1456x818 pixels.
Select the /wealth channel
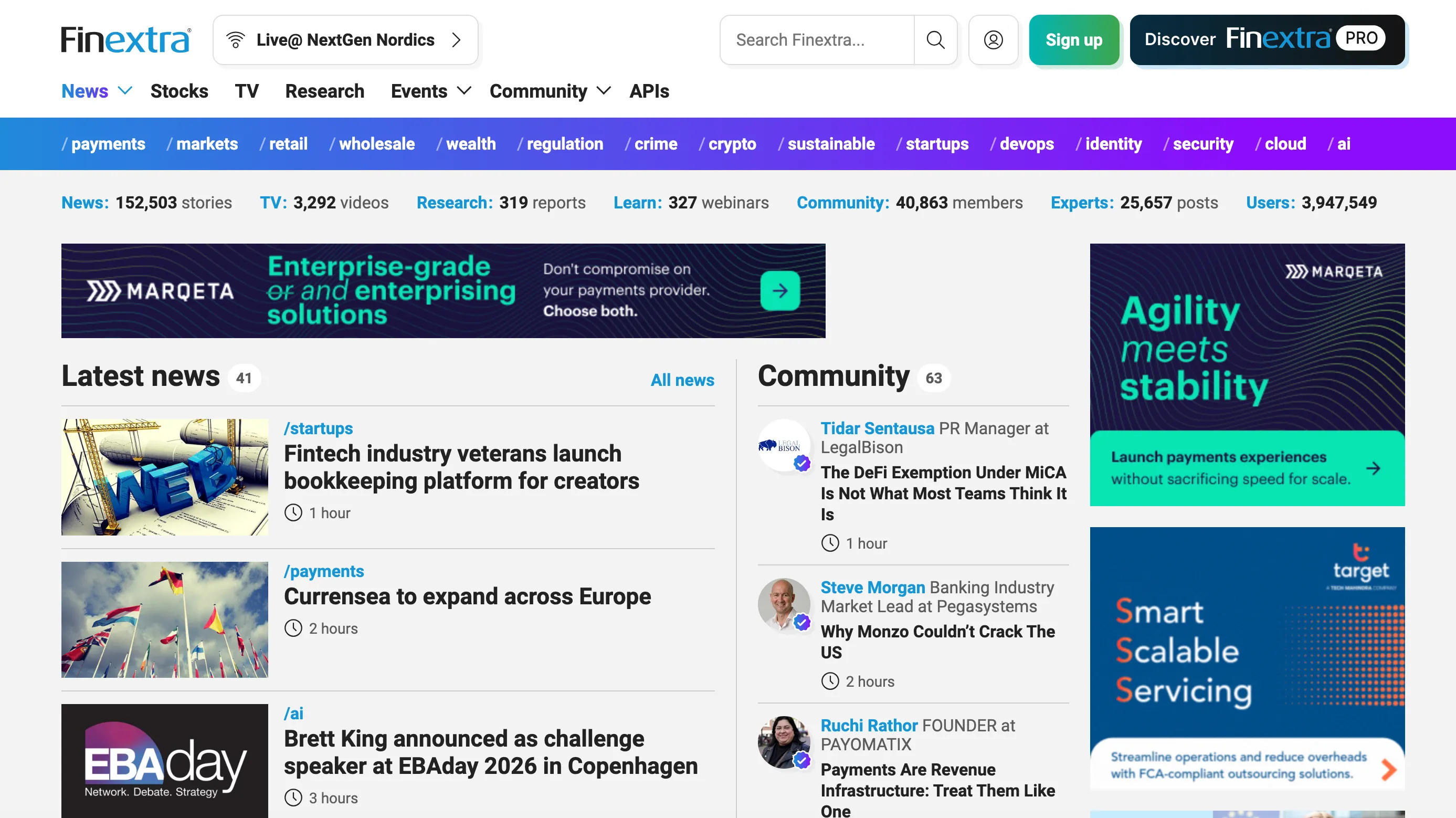(466, 143)
